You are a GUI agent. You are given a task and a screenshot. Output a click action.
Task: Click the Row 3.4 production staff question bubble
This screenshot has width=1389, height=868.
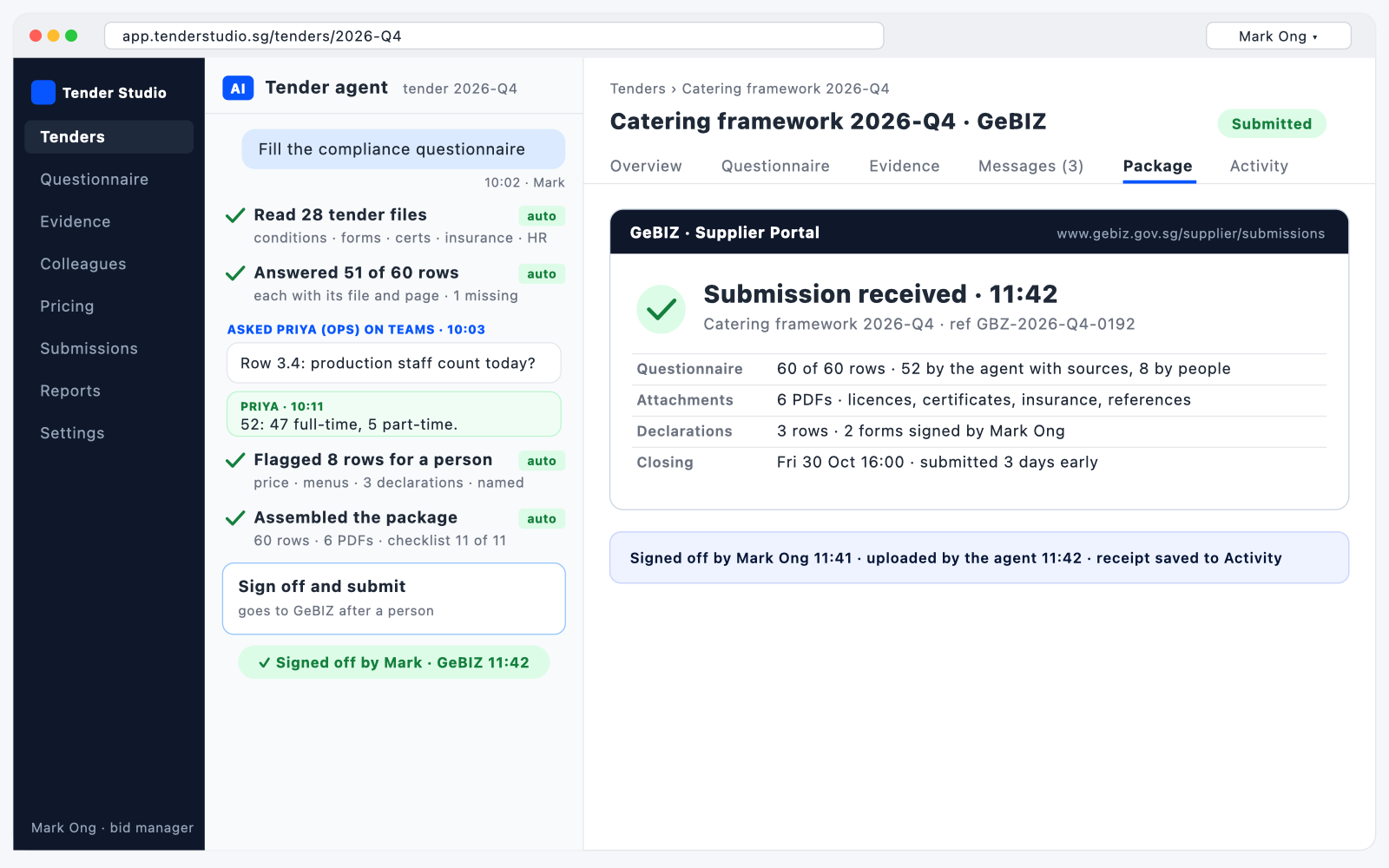tap(394, 363)
